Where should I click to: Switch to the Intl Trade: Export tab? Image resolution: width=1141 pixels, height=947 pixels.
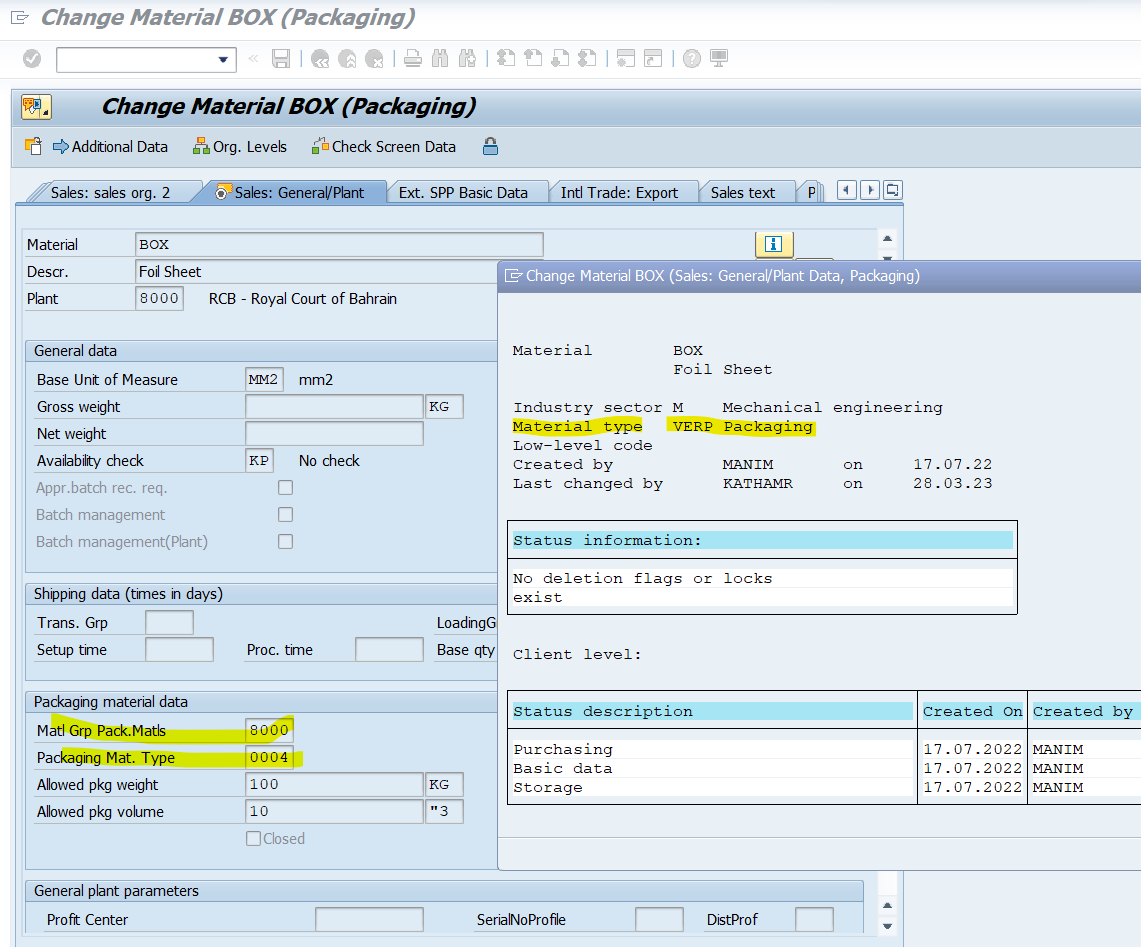(624, 190)
